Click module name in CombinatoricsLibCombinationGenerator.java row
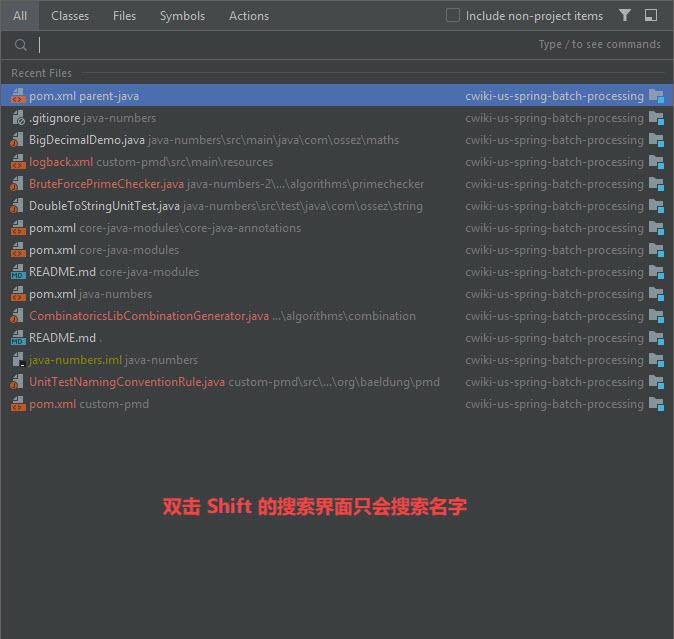 555,316
